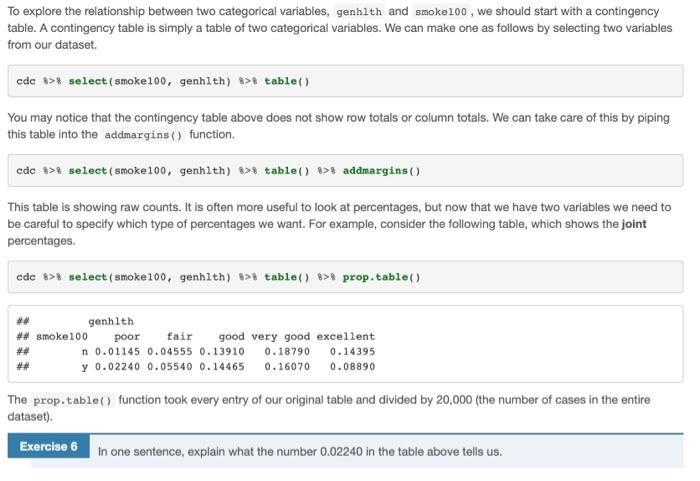This screenshot has width=700, height=481.
Task: Click the table value 0.08890
Action: point(352,367)
